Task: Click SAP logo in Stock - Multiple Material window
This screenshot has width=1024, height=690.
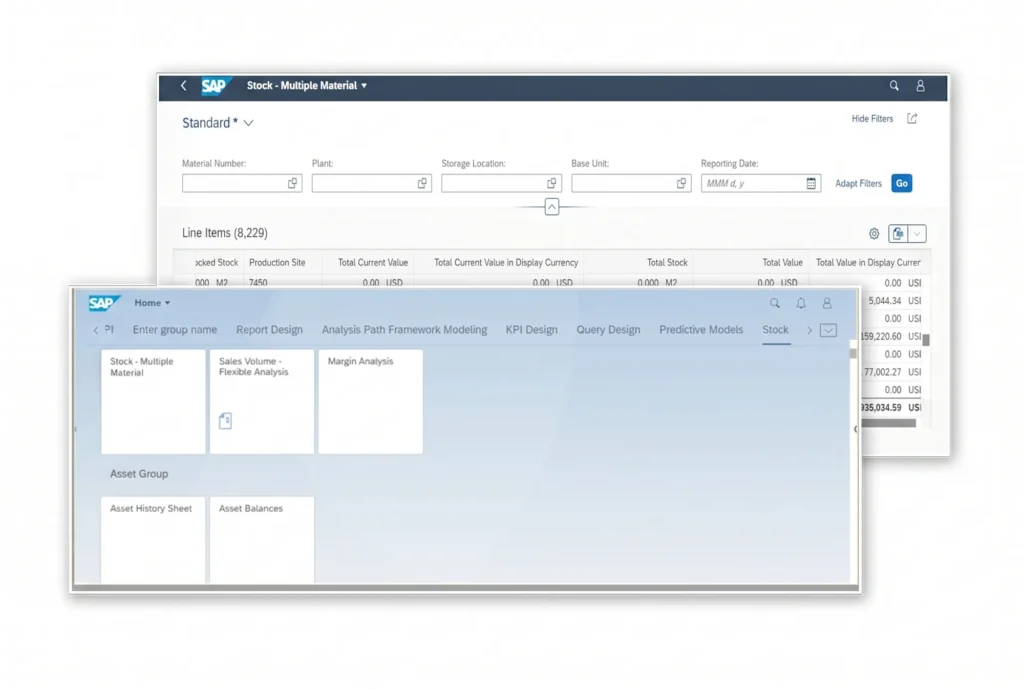Action: click(215, 86)
